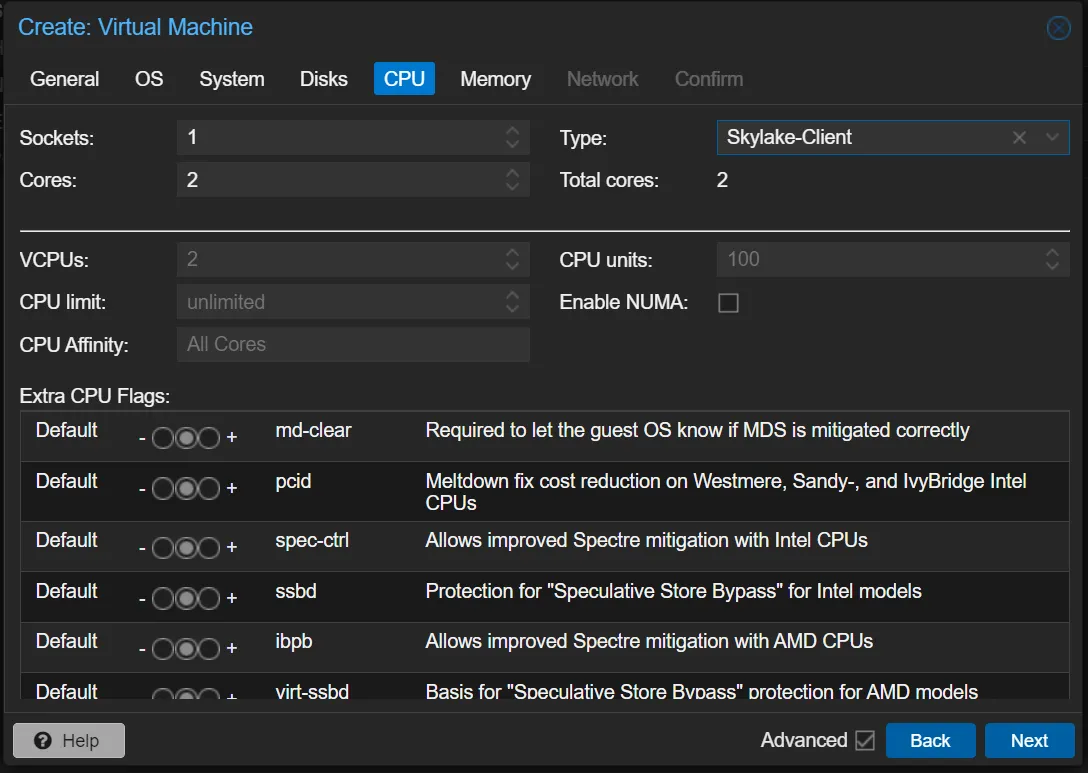The height and width of the screenshot is (773, 1088).
Task: Decrease Cores using the down stepper arrow
Action: [512, 186]
